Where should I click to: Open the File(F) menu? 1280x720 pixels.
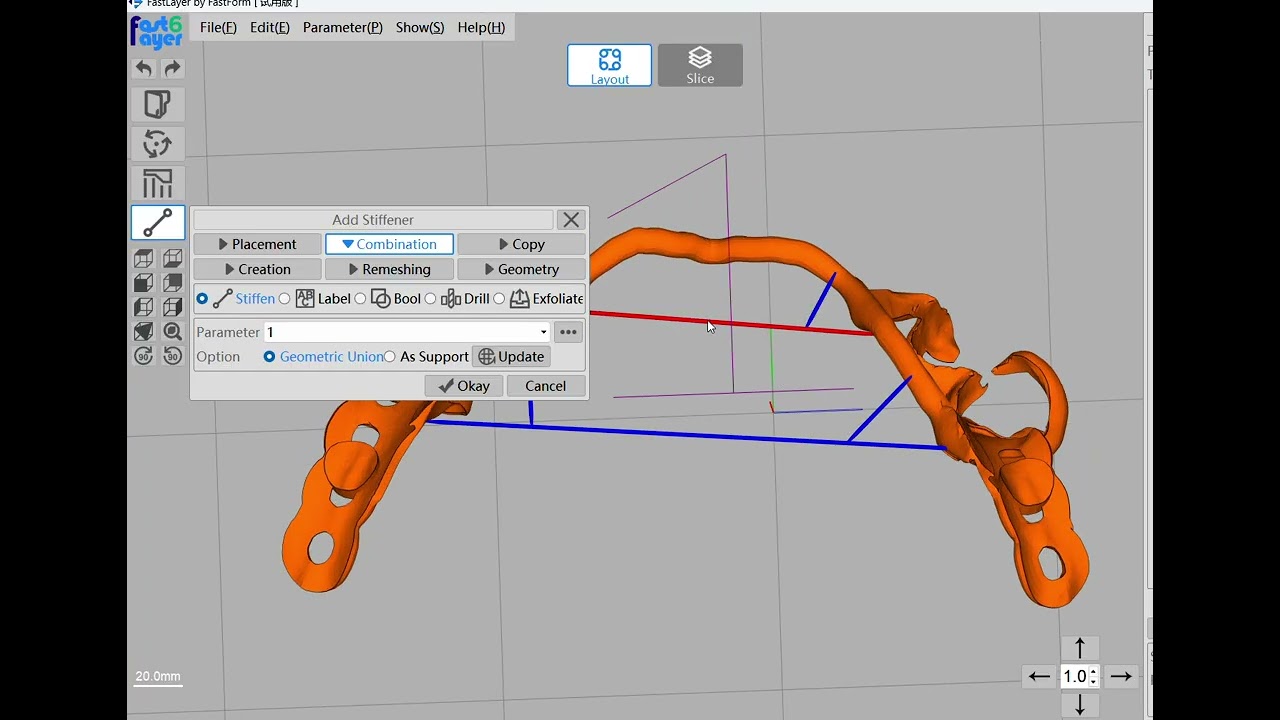pyautogui.click(x=218, y=27)
